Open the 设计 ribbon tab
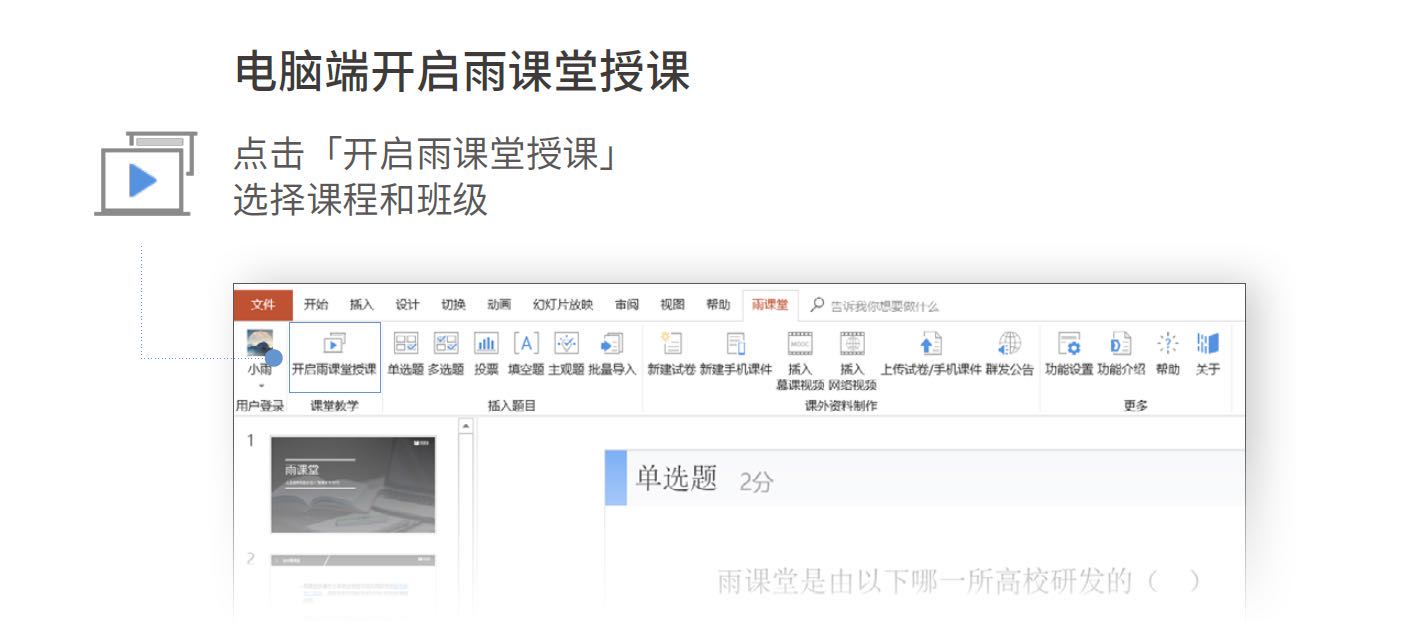 [x=407, y=305]
